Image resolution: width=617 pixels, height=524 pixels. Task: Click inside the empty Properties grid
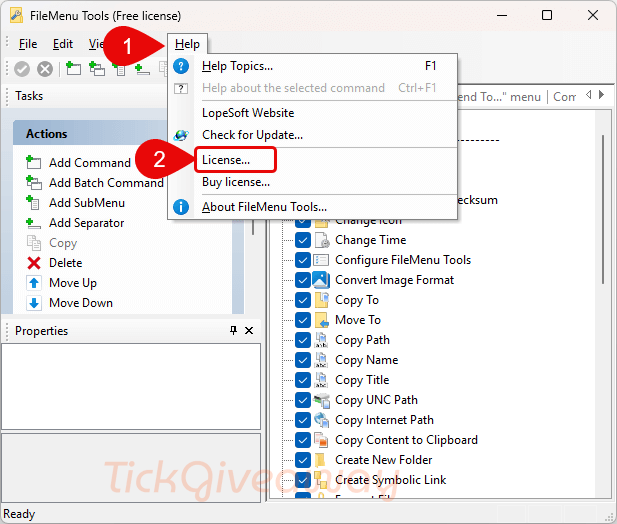131,386
